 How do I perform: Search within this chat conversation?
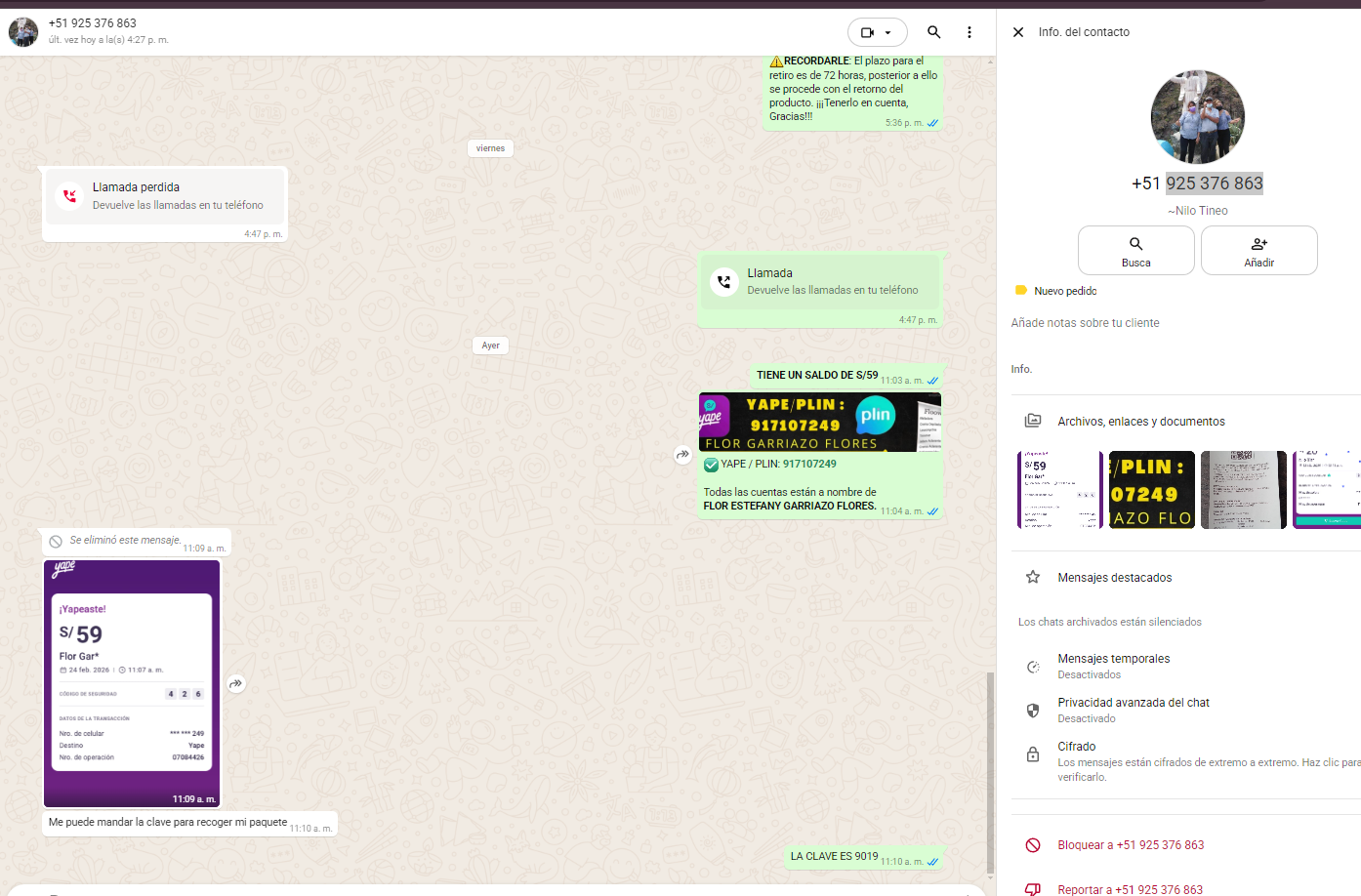(x=934, y=32)
